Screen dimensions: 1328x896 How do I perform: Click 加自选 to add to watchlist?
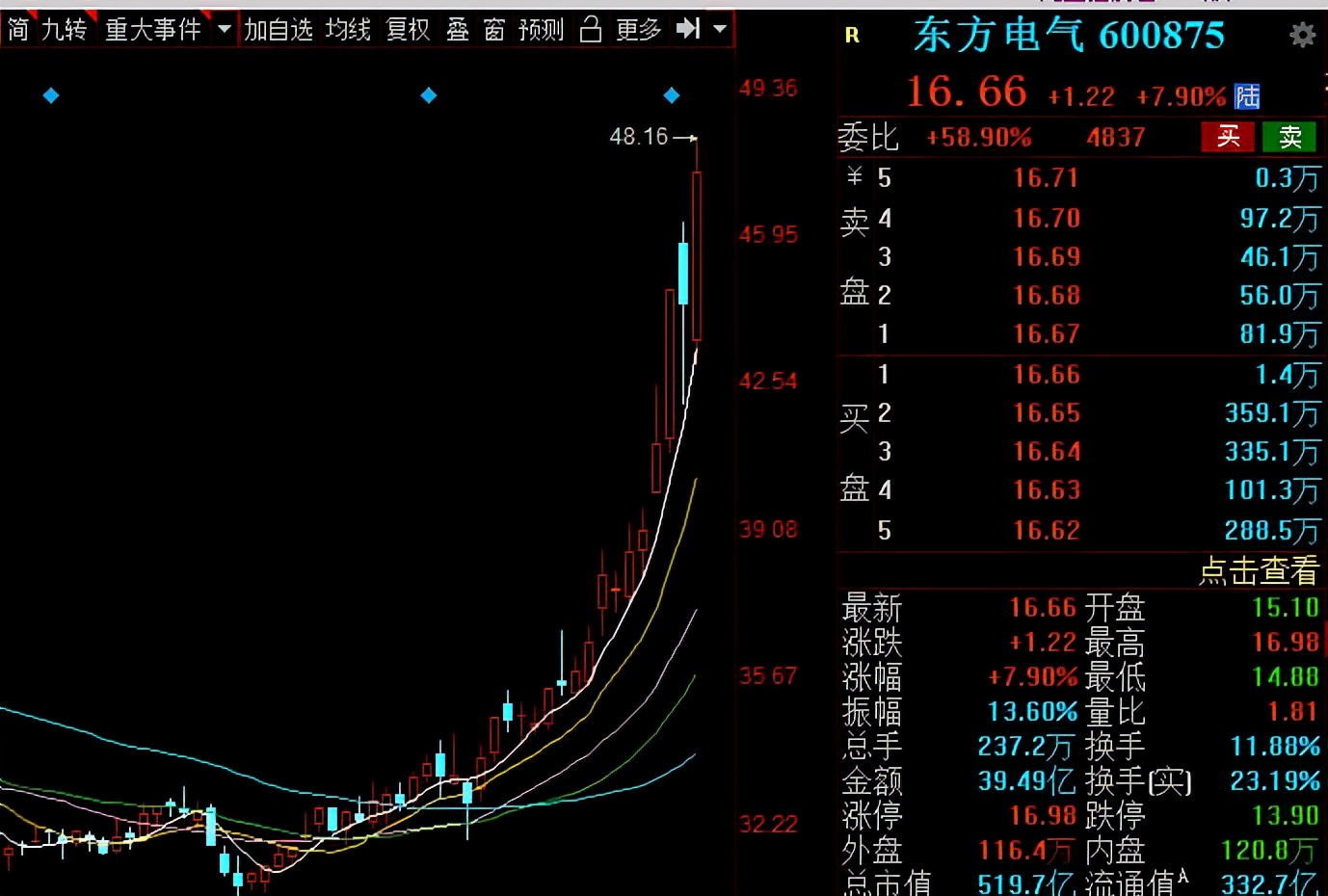point(279,30)
